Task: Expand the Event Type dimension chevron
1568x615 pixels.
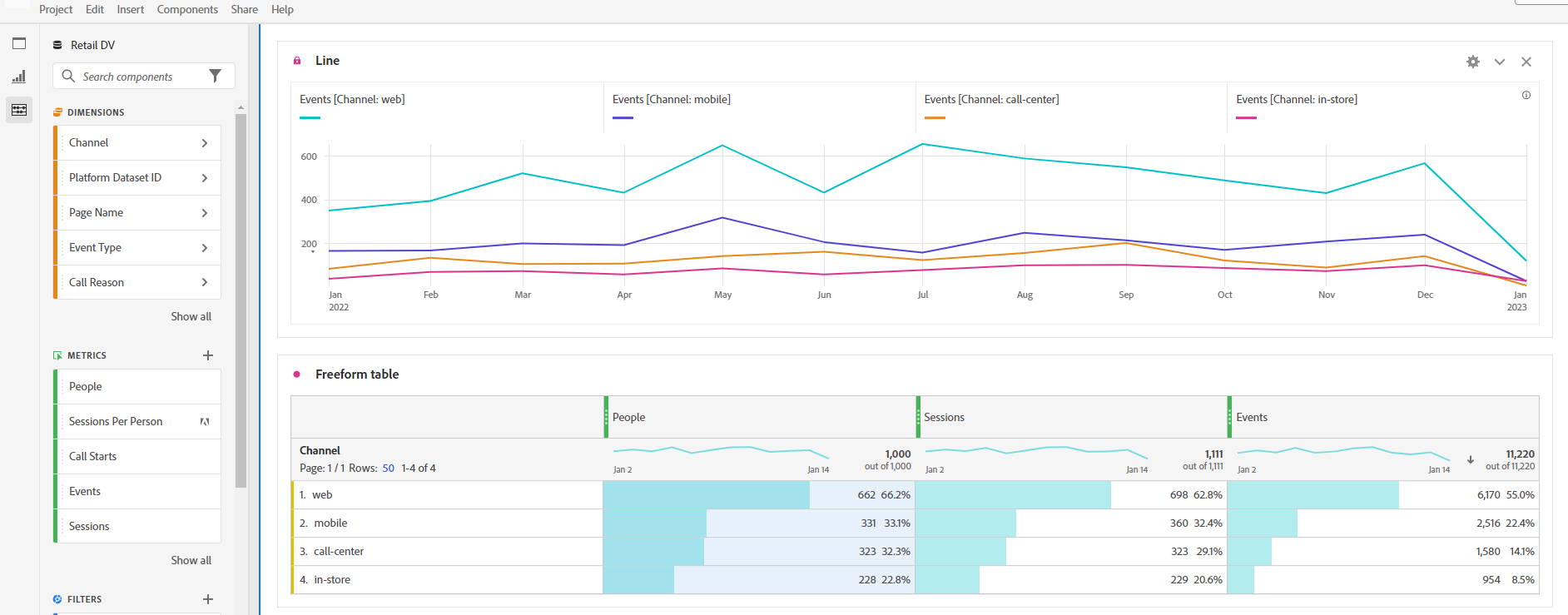Action: pyautogui.click(x=205, y=248)
